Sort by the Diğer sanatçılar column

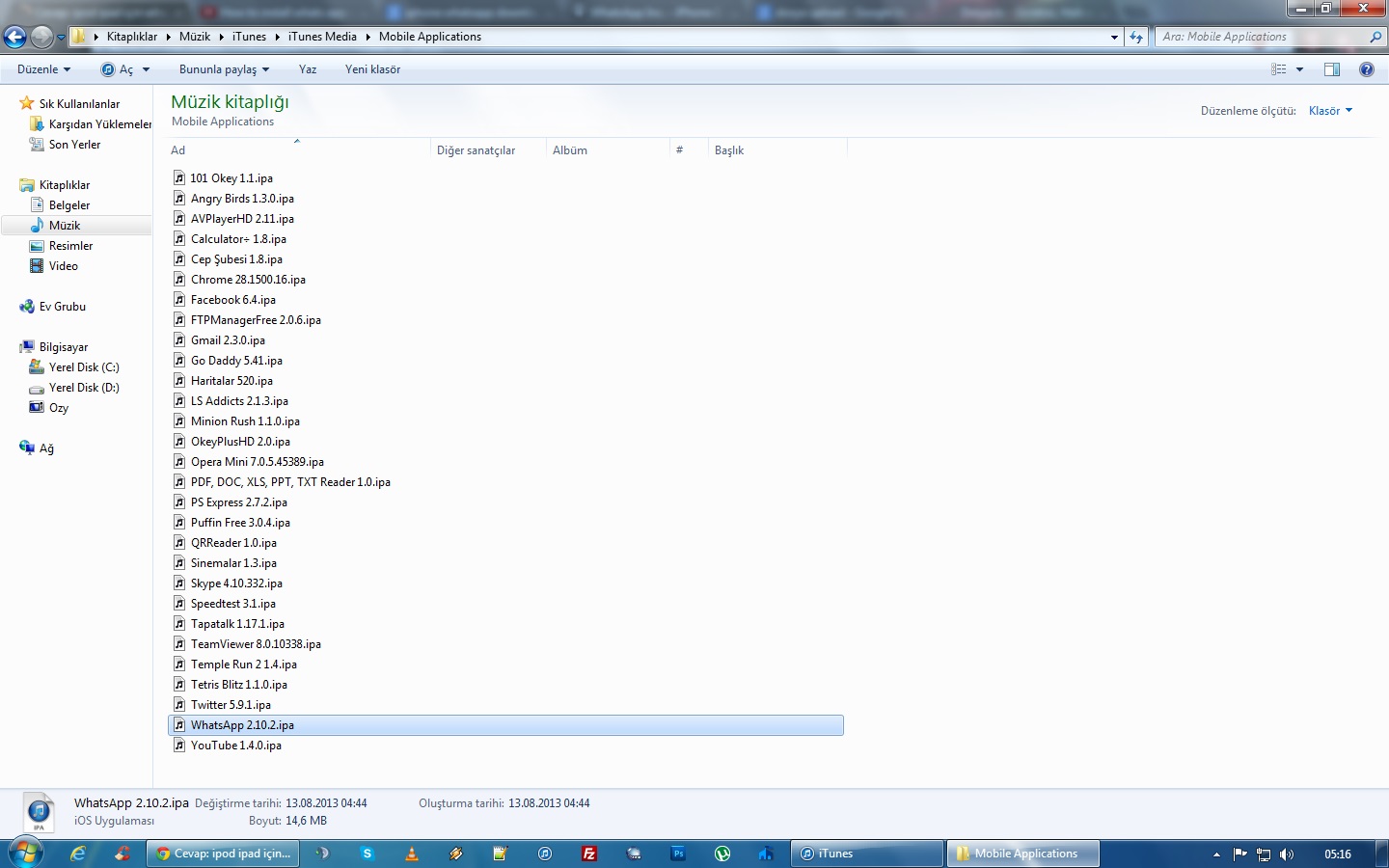(488, 150)
